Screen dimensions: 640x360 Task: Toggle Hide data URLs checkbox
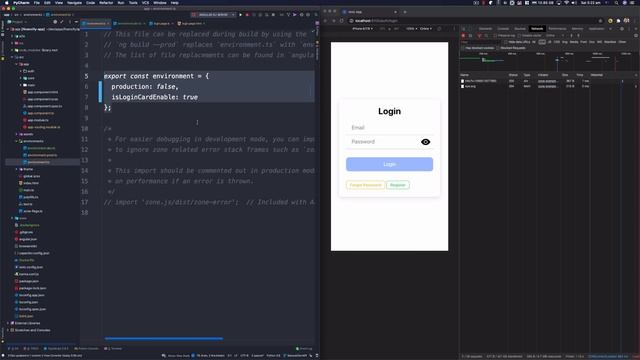click(506, 42)
